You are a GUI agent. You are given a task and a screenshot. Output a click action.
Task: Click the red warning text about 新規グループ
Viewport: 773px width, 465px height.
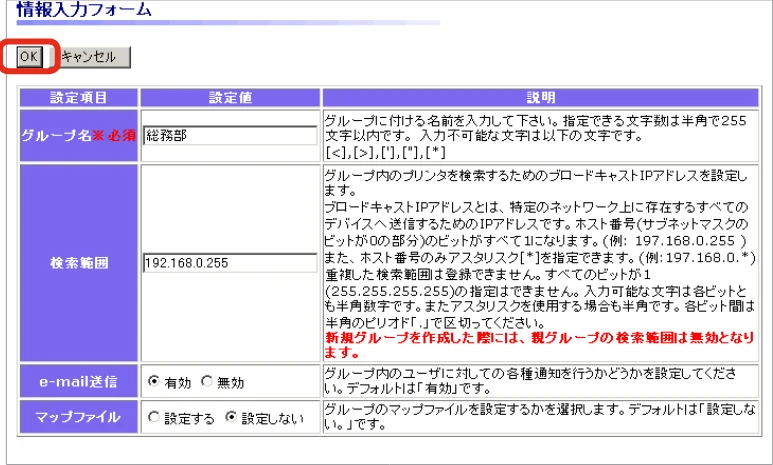(x=540, y=345)
